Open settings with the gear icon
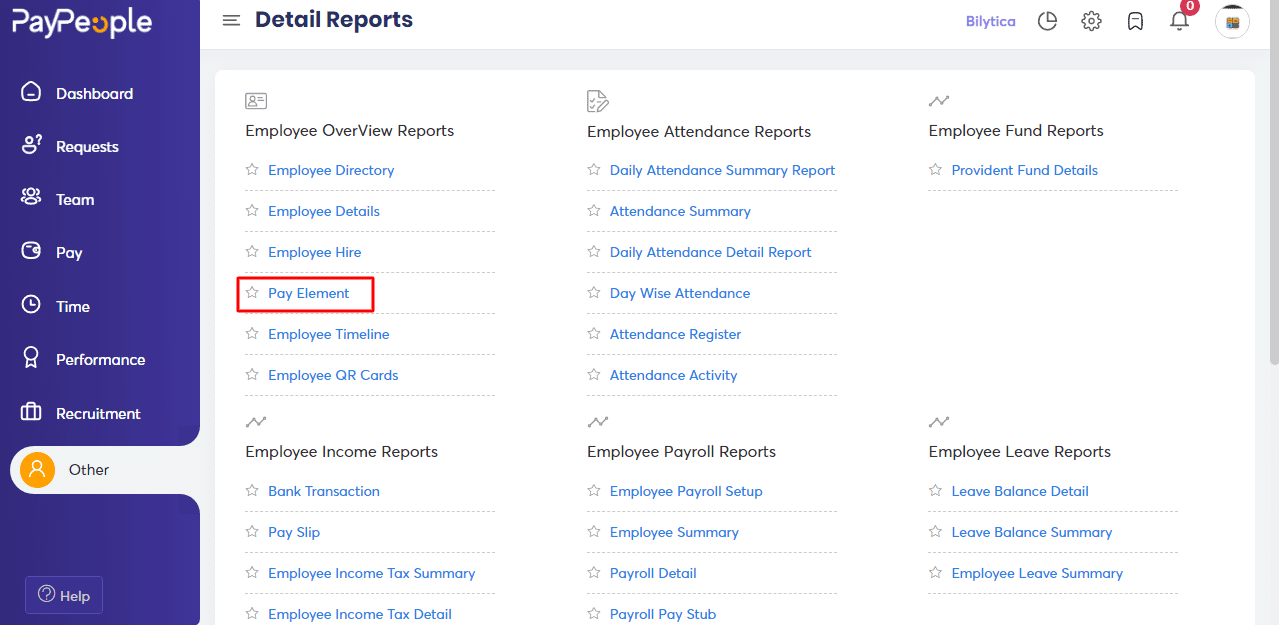1279x625 pixels. point(1091,20)
